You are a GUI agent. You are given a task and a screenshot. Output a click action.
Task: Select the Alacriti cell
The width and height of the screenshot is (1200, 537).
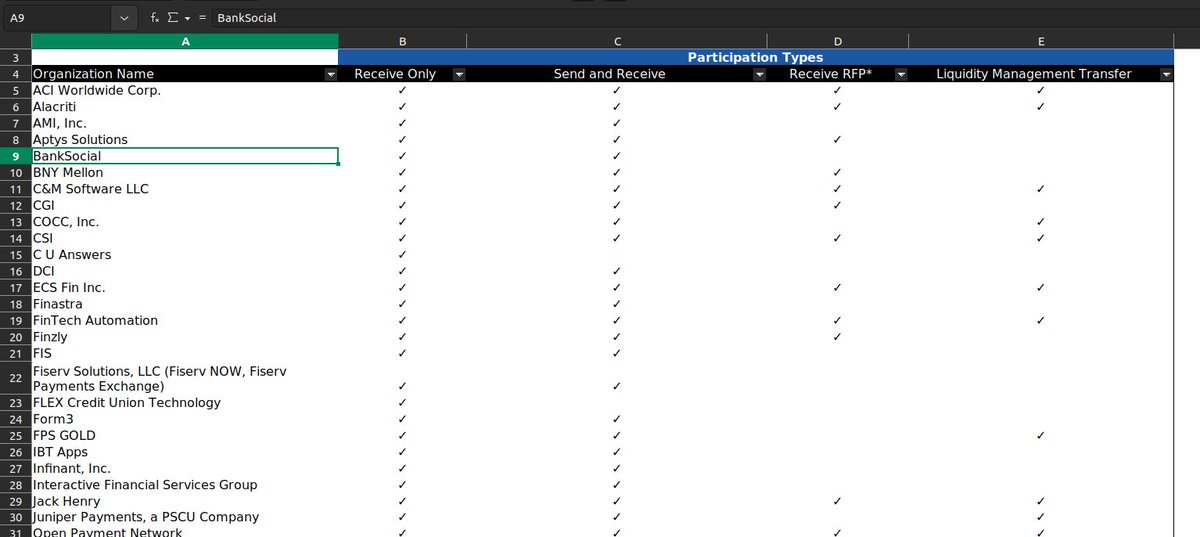pyautogui.click(x=185, y=107)
